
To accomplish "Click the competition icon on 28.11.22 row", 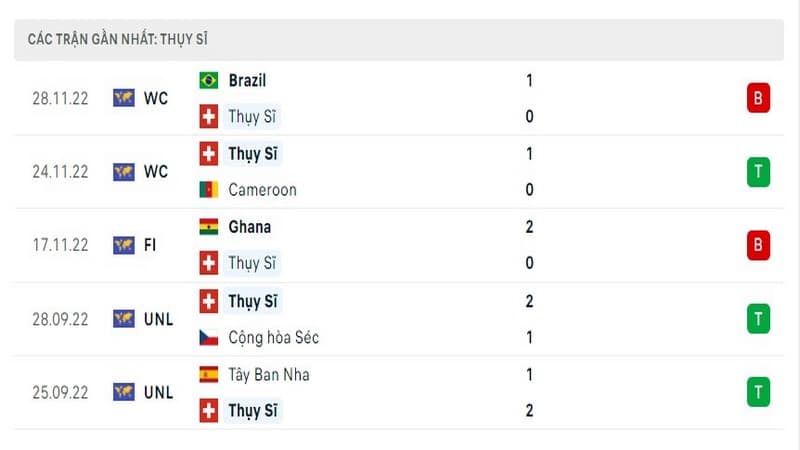I will pyautogui.click(x=124, y=98).
